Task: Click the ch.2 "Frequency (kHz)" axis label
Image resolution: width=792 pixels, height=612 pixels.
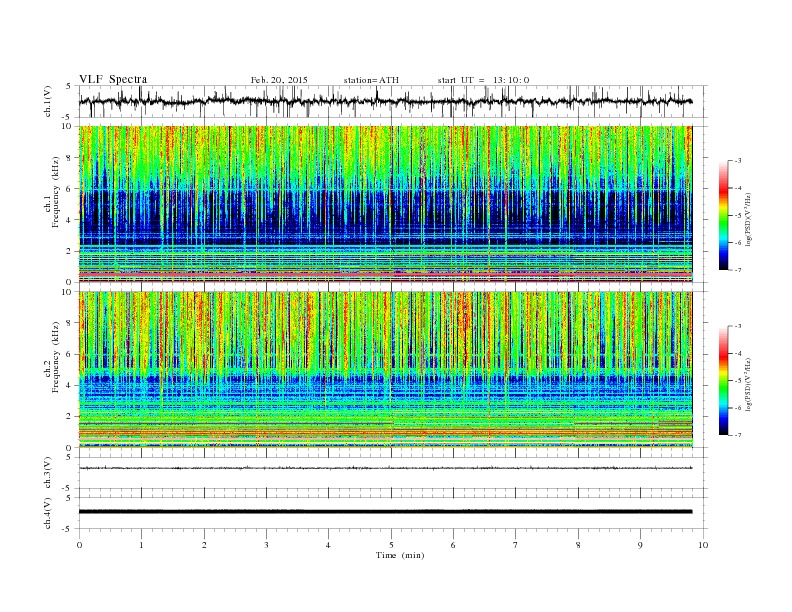Action: click(x=56, y=356)
